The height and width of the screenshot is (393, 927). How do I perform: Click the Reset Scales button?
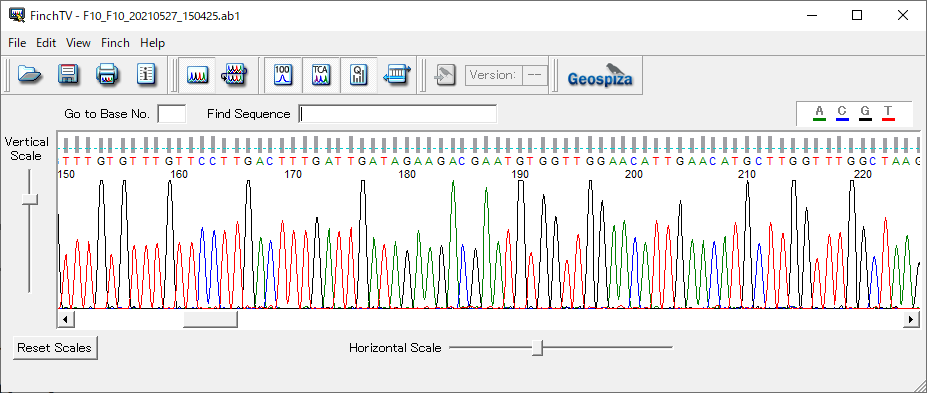click(55, 347)
